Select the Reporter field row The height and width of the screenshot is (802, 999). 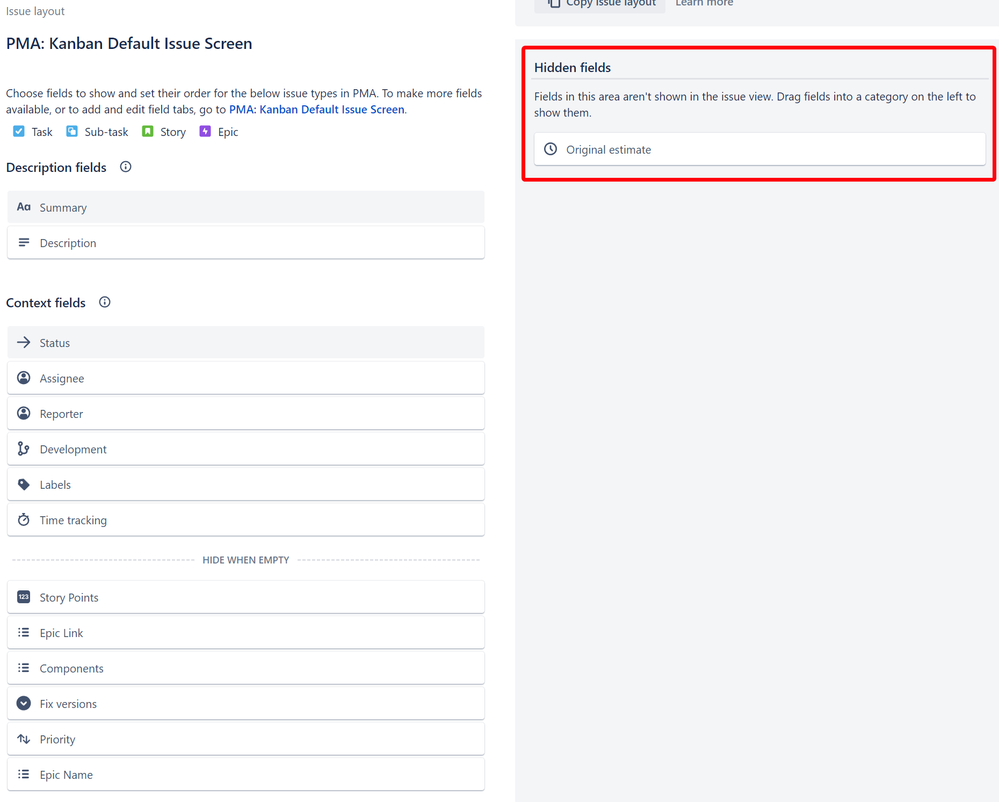coord(246,413)
